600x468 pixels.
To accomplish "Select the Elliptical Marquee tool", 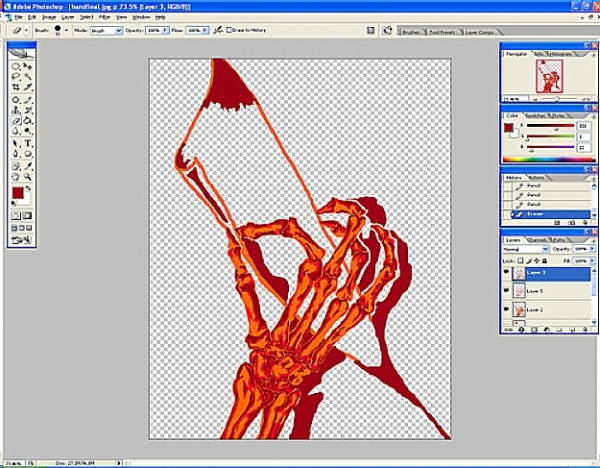I will point(16,67).
